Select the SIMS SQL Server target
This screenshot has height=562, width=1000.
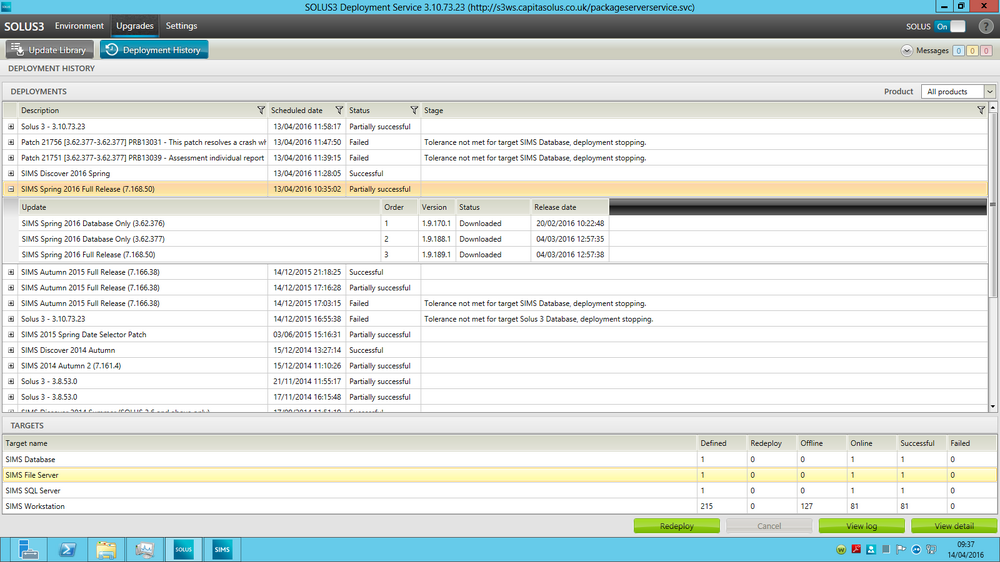499,491
